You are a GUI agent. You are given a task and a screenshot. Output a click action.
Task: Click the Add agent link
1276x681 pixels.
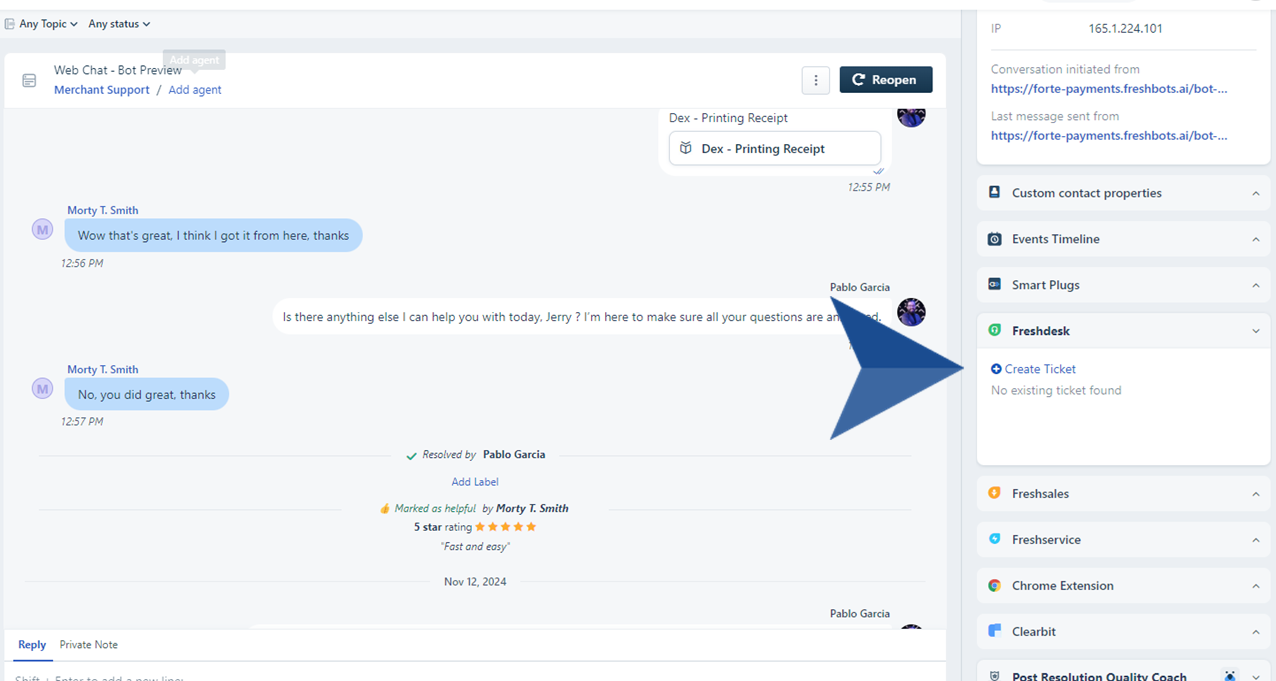pyautogui.click(x=195, y=90)
